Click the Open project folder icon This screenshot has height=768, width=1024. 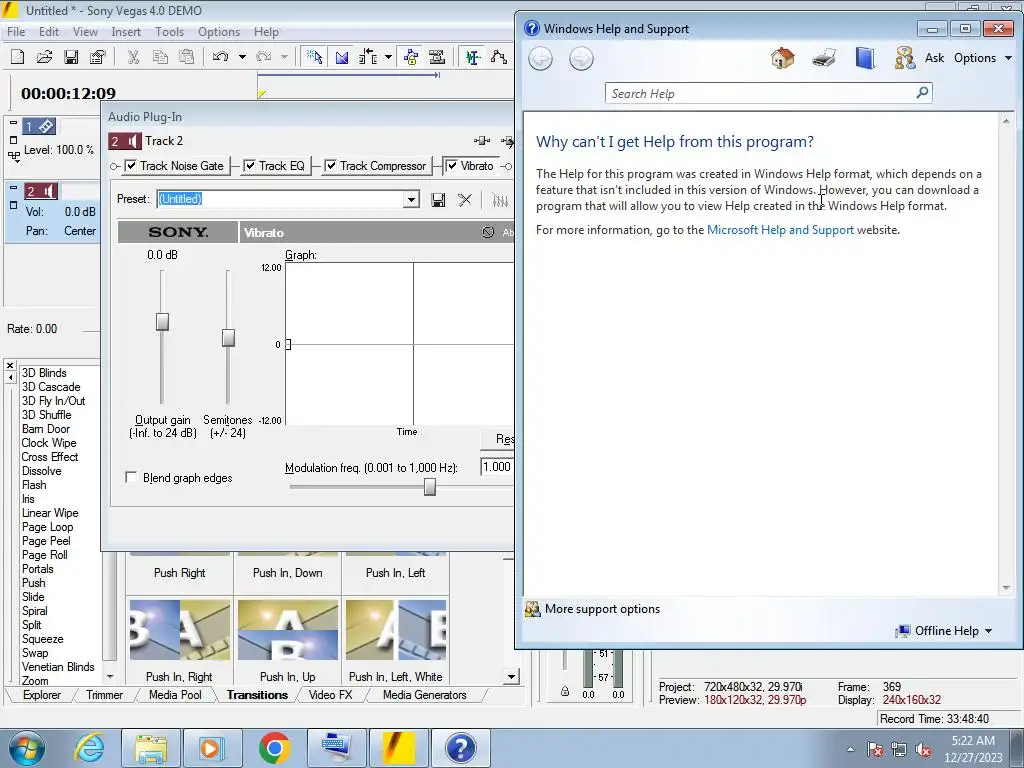point(44,57)
